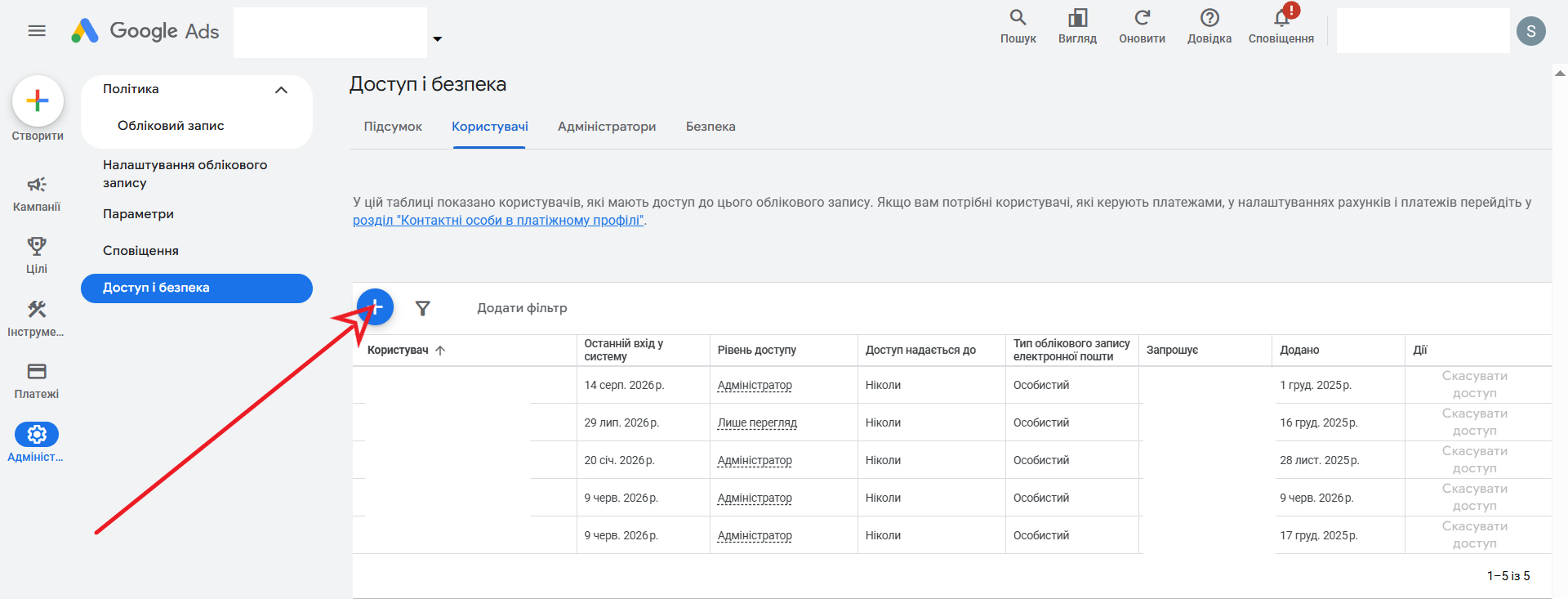The image size is (1568, 599).
Task: Open the main hamburger menu
Action: point(37,31)
